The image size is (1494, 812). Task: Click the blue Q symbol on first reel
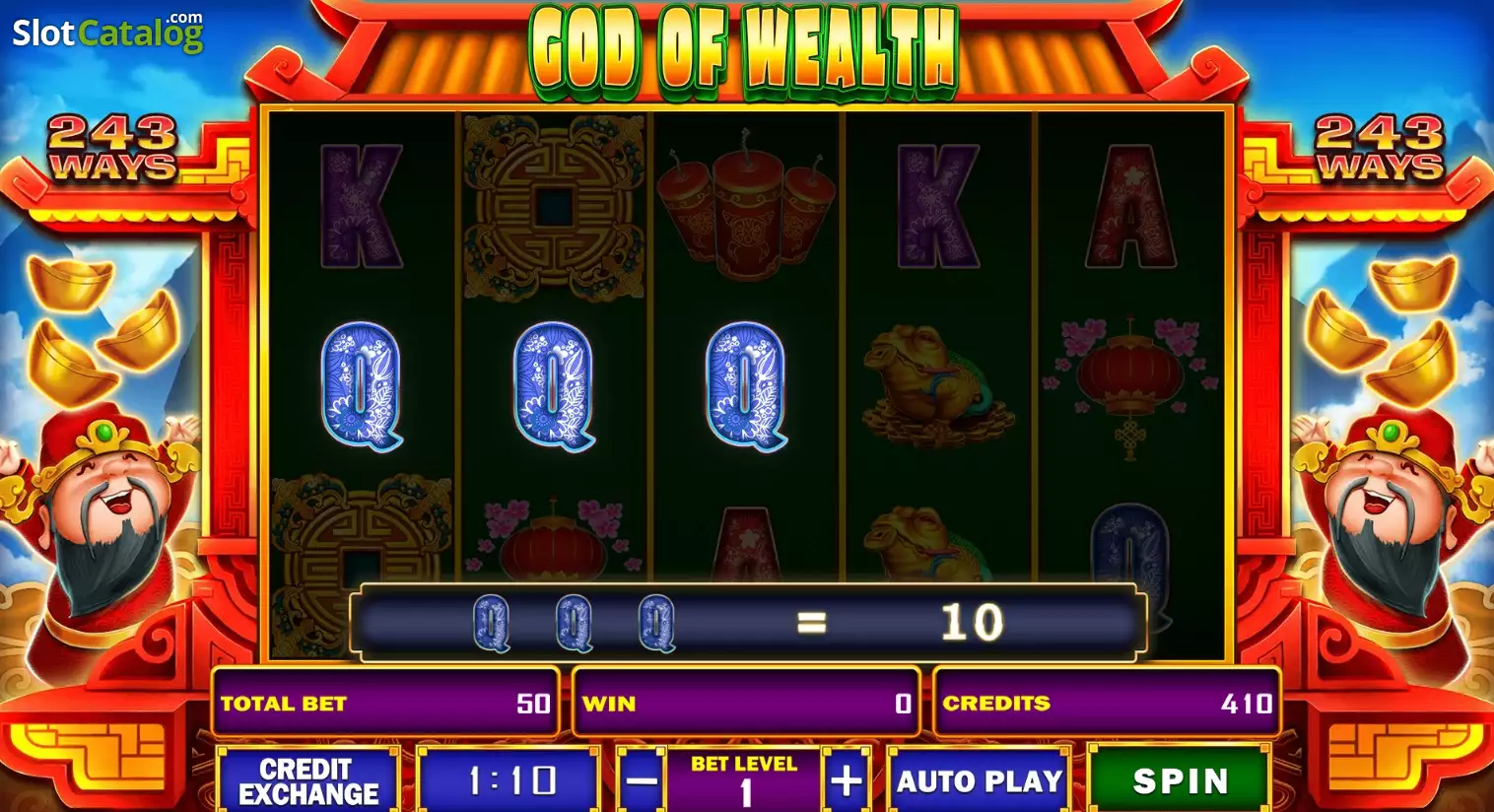coord(362,386)
